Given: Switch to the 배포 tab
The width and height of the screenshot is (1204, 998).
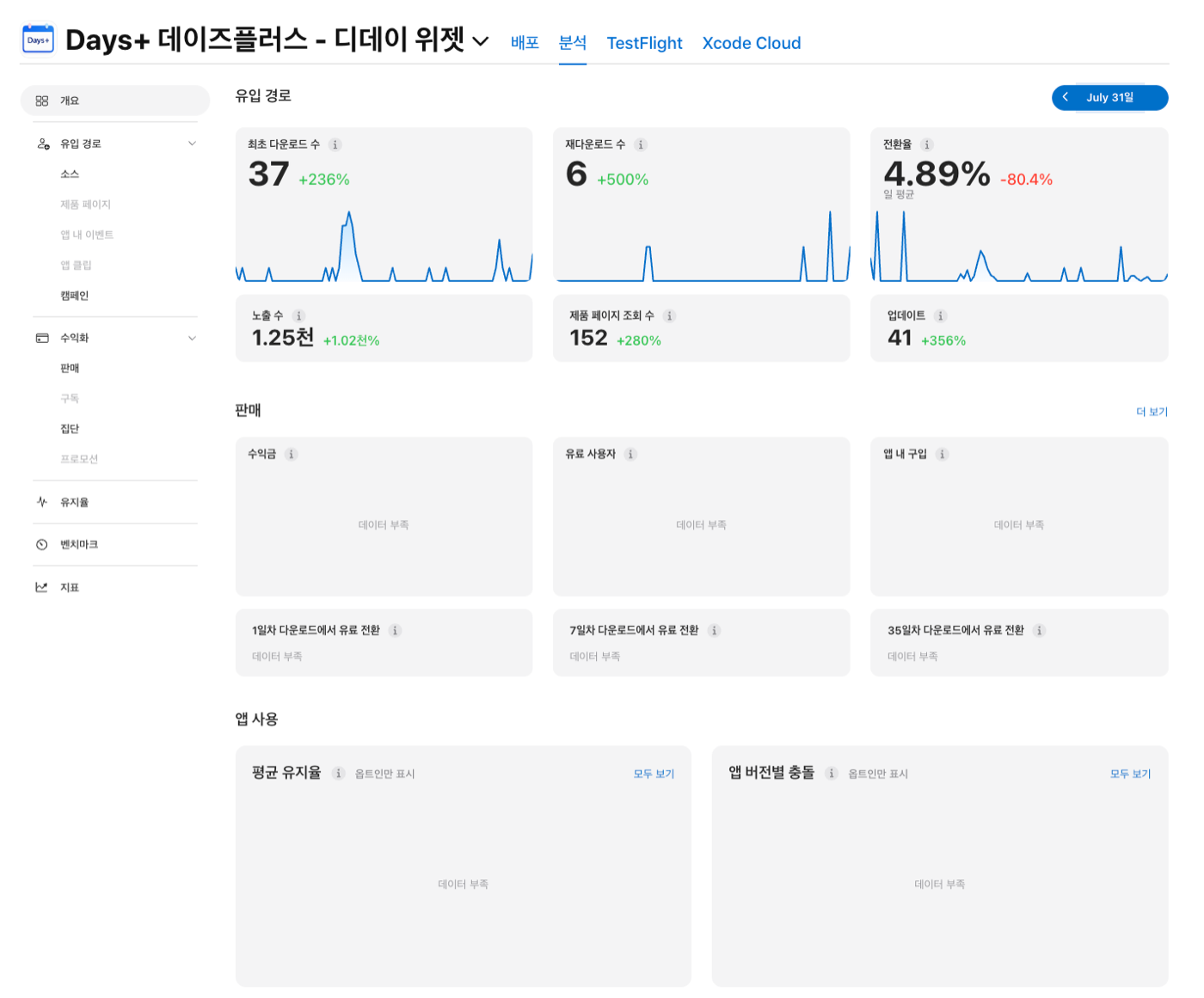Looking at the screenshot, I should pyautogui.click(x=525, y=42).
